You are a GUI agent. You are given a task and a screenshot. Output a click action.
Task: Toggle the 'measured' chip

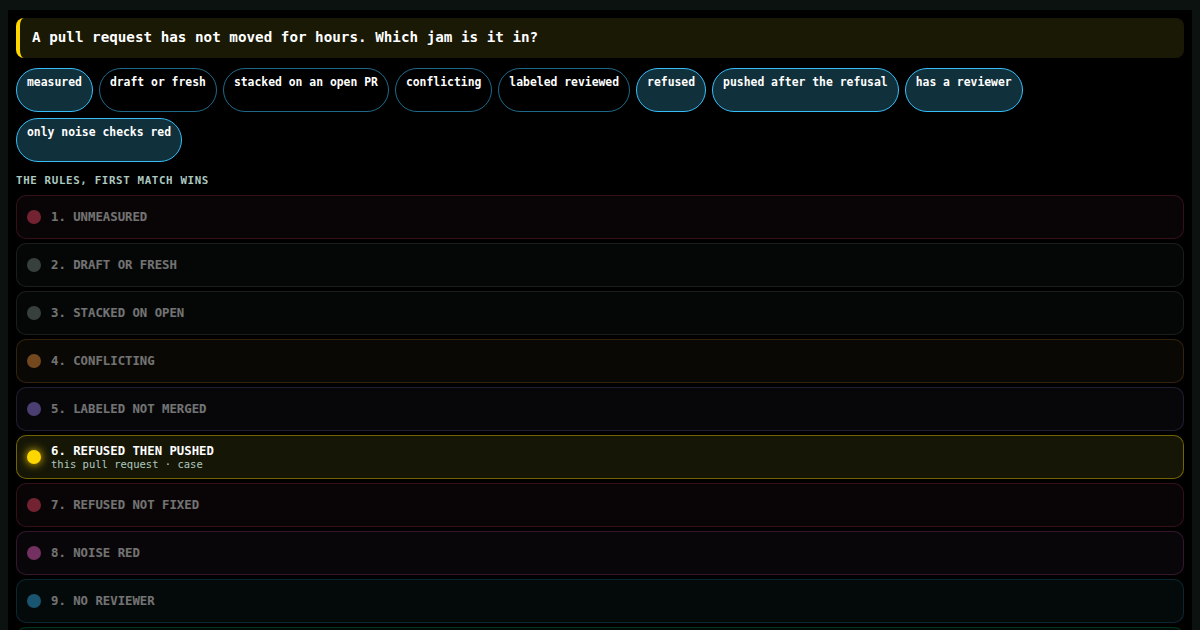point(54,90)
